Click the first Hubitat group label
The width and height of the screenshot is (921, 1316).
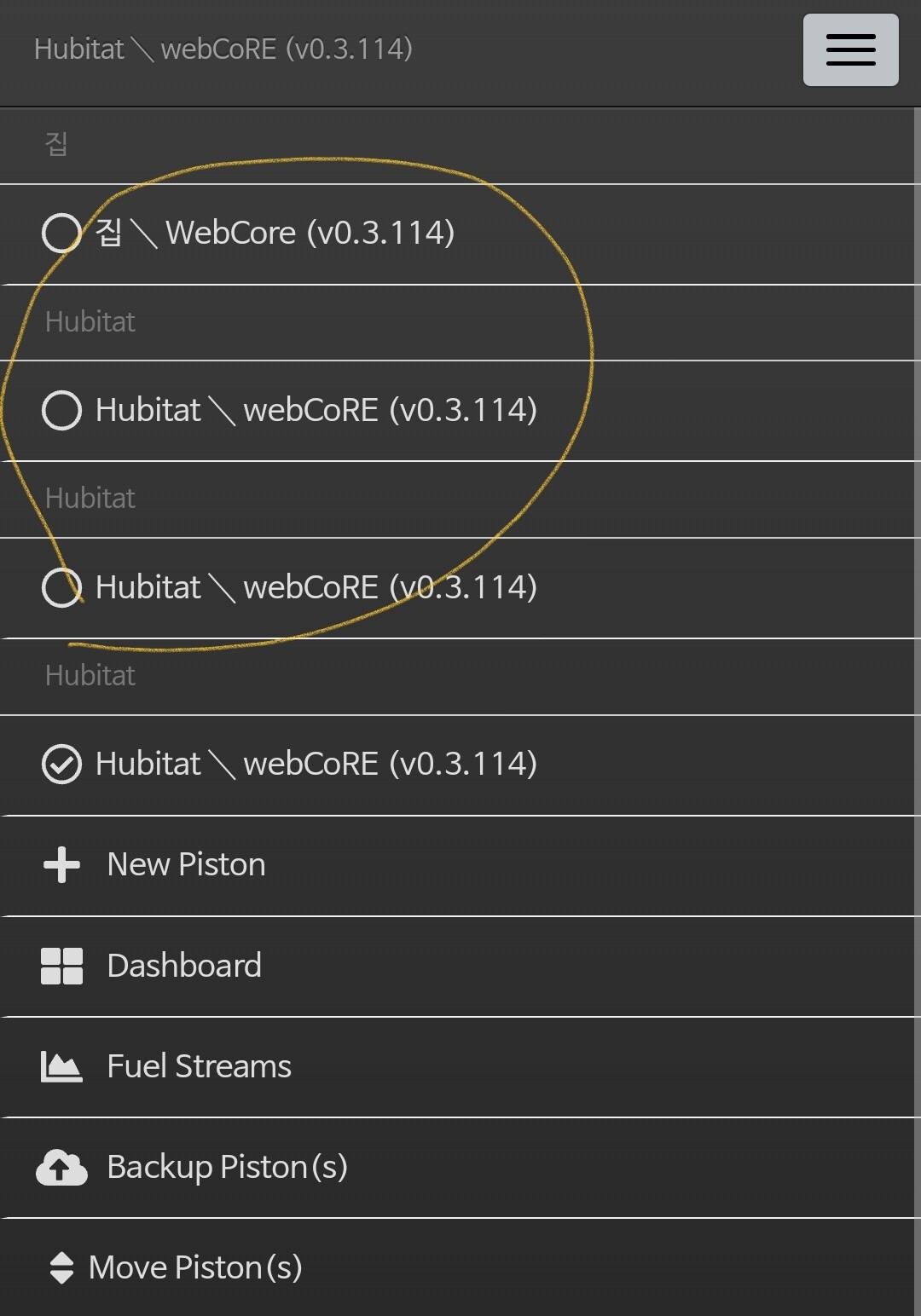pos(90,321)
